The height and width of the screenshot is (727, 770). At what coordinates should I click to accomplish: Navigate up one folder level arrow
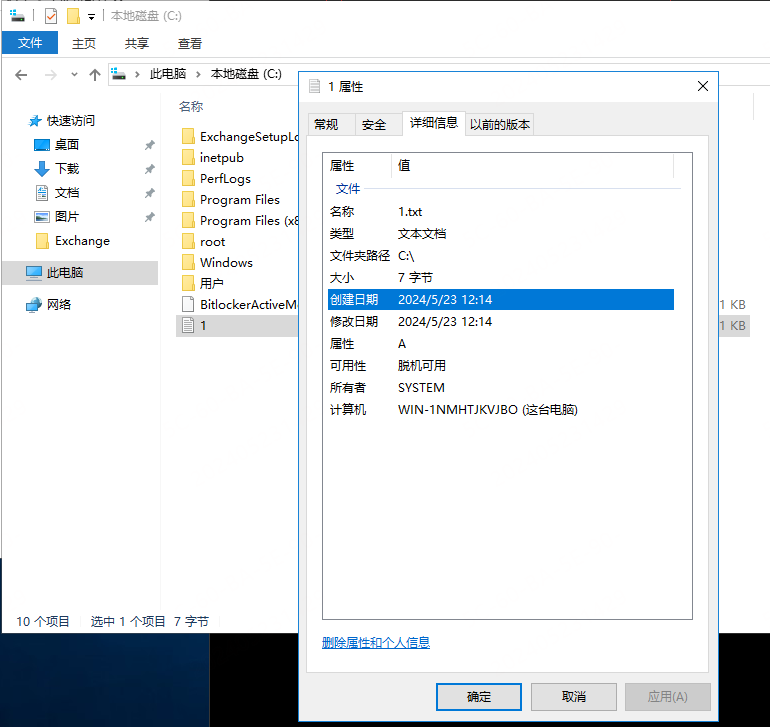point(95,75)
